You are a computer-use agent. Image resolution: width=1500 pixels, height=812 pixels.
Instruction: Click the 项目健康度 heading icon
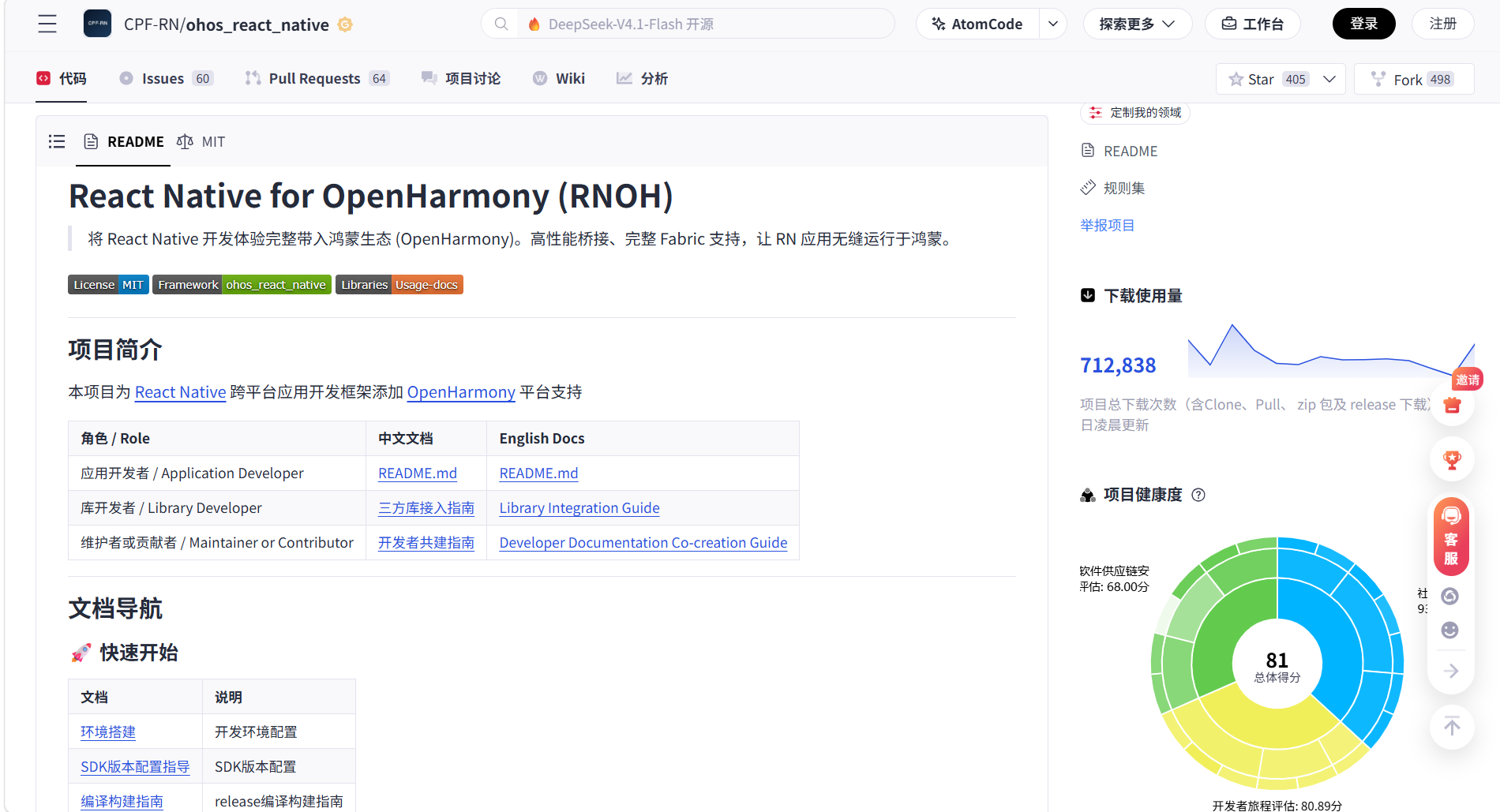point(1088,495)
